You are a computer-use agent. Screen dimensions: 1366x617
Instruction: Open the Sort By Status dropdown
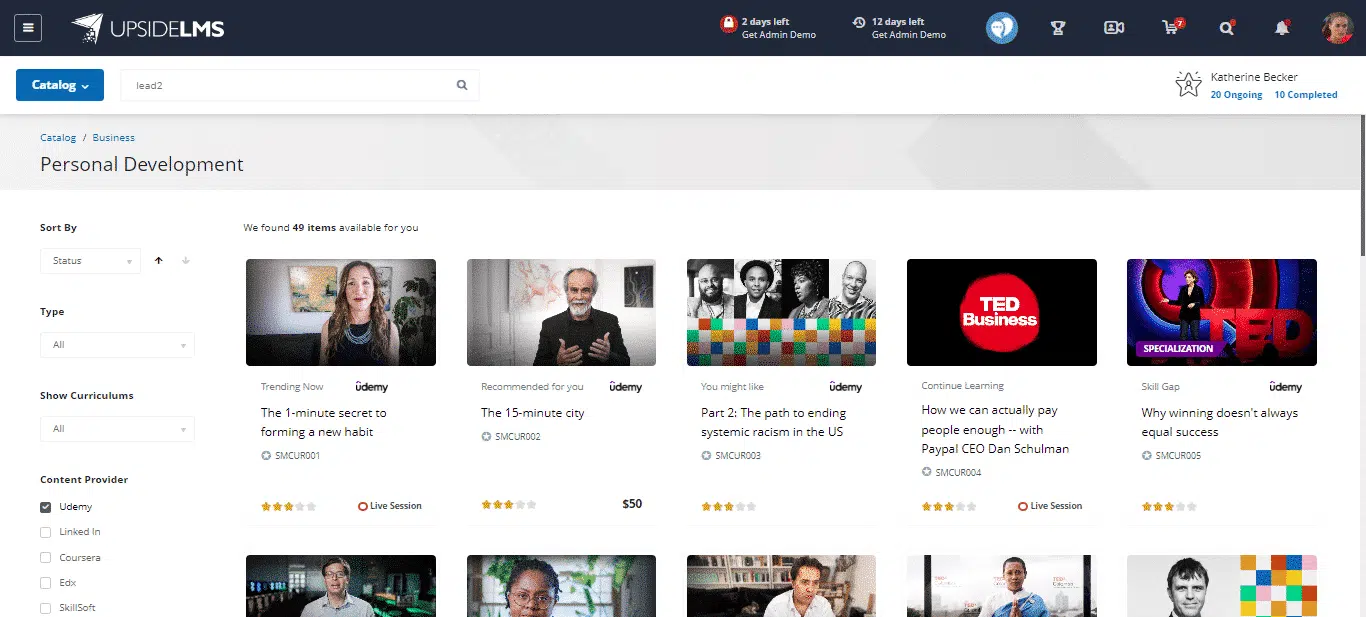(x=90, y=261)
